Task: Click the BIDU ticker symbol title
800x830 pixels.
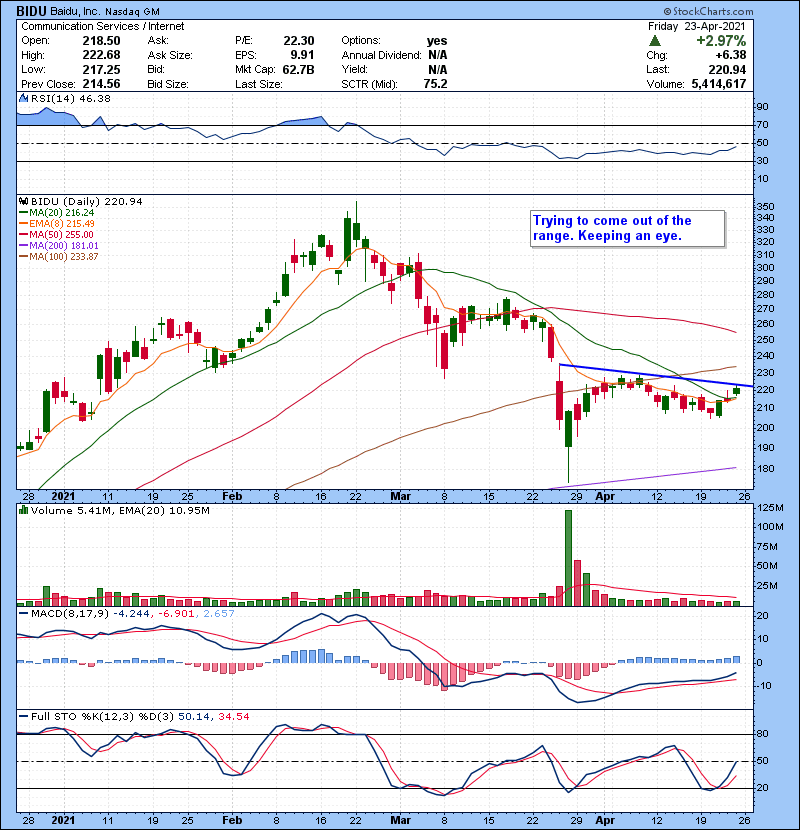Action: (31, 11)
